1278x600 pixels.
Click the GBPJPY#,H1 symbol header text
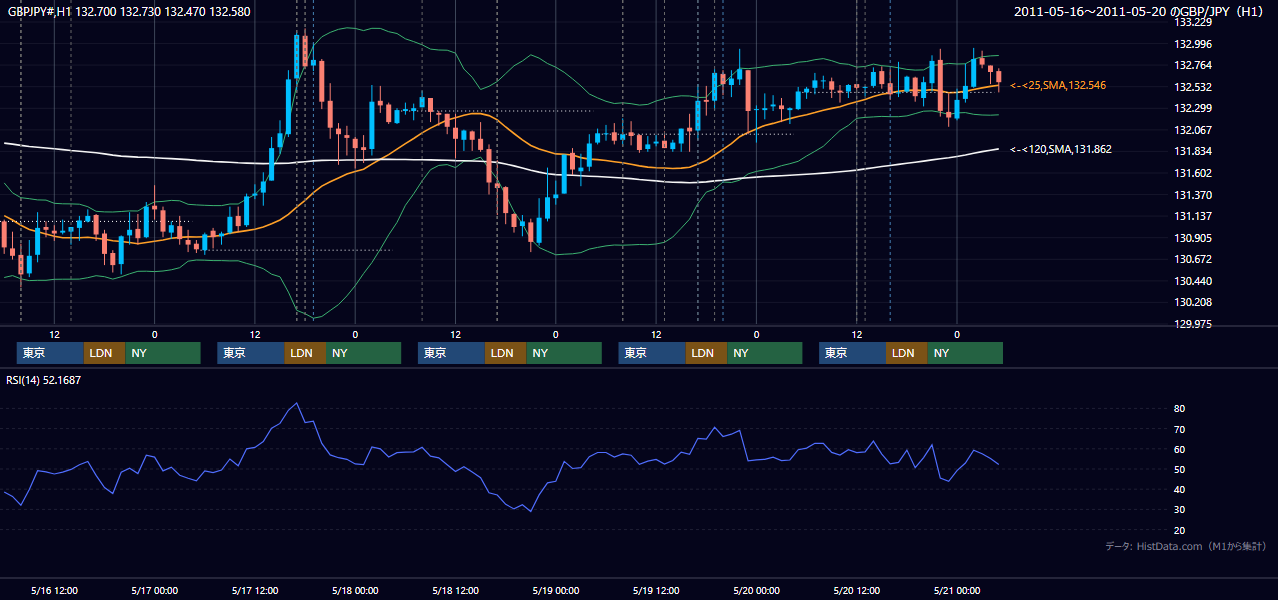(129, 12)
